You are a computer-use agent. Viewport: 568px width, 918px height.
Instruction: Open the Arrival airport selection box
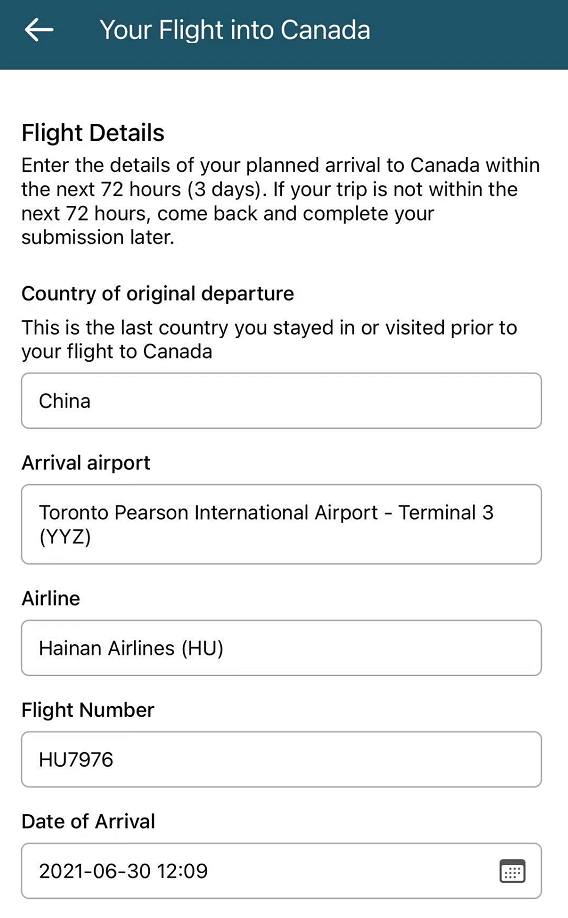(x=282, y=524)
